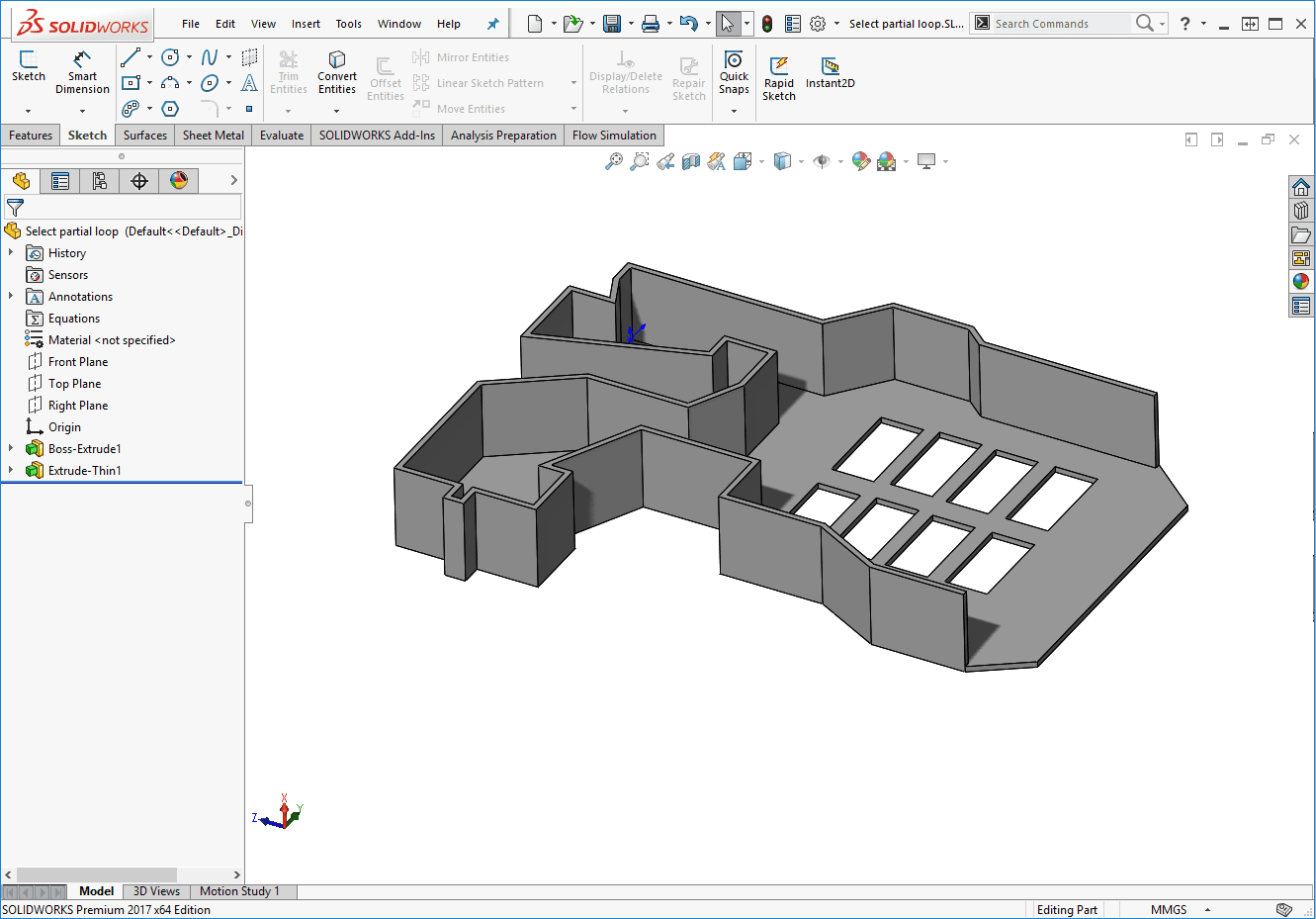Select the Edit Appearance sphere icon
This screenshot has height=919, width=1316.
click(x=858, y=160)
